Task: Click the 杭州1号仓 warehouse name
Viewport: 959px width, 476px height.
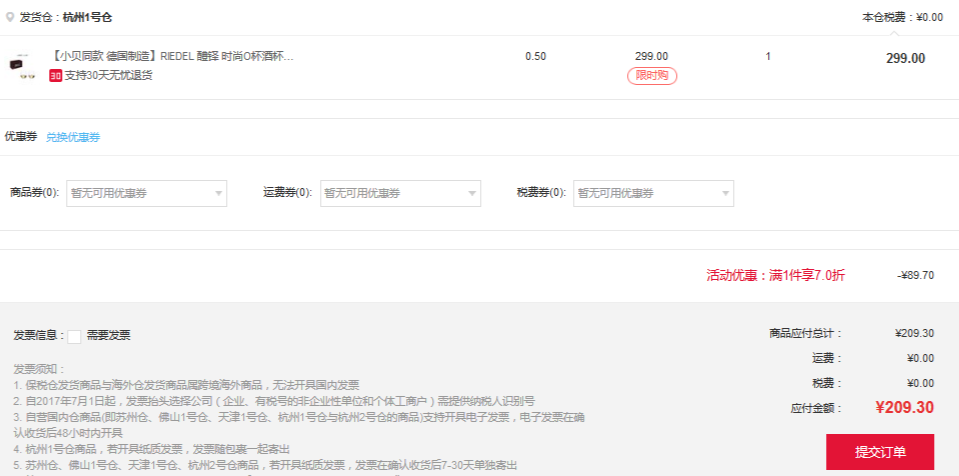Action: click(88, 17)
